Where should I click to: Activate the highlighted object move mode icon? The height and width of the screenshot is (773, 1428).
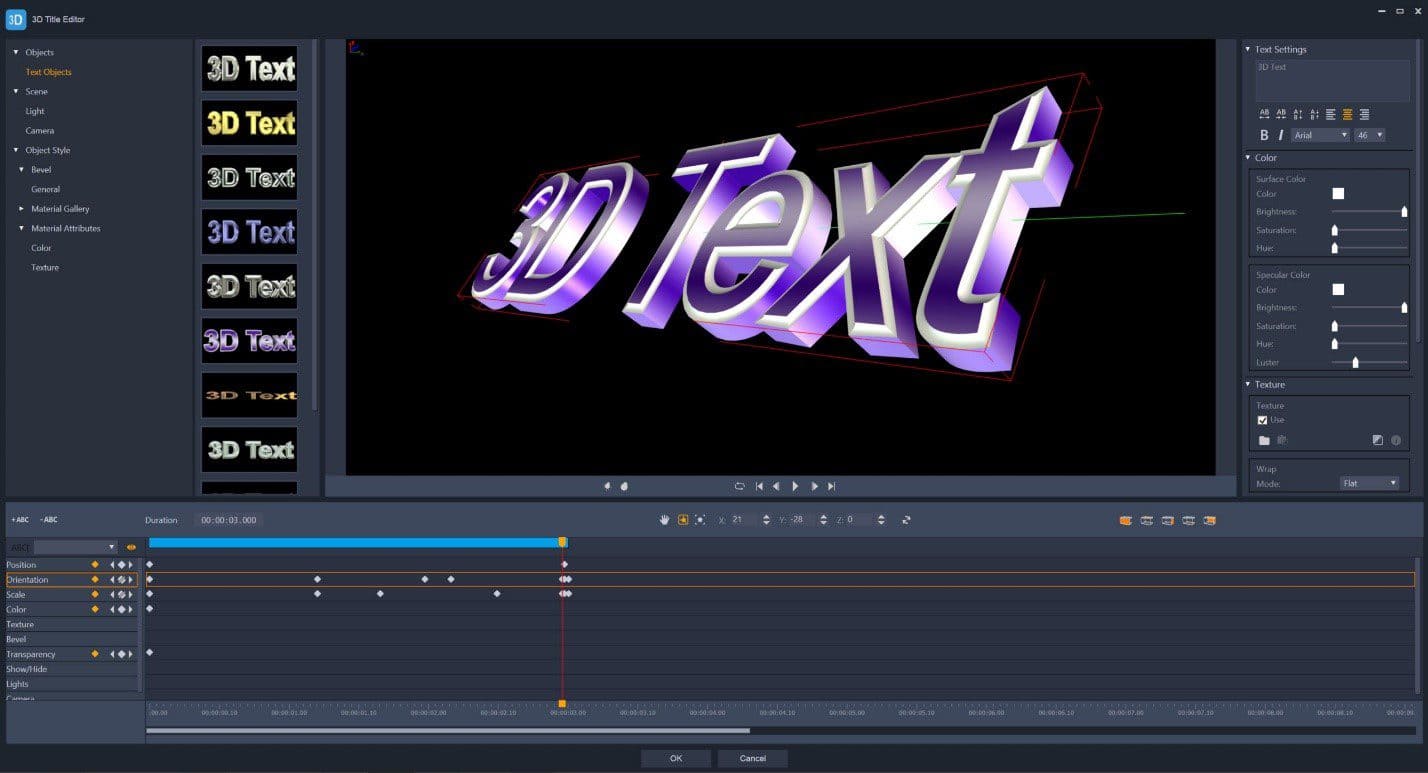[x=682, y=519]
